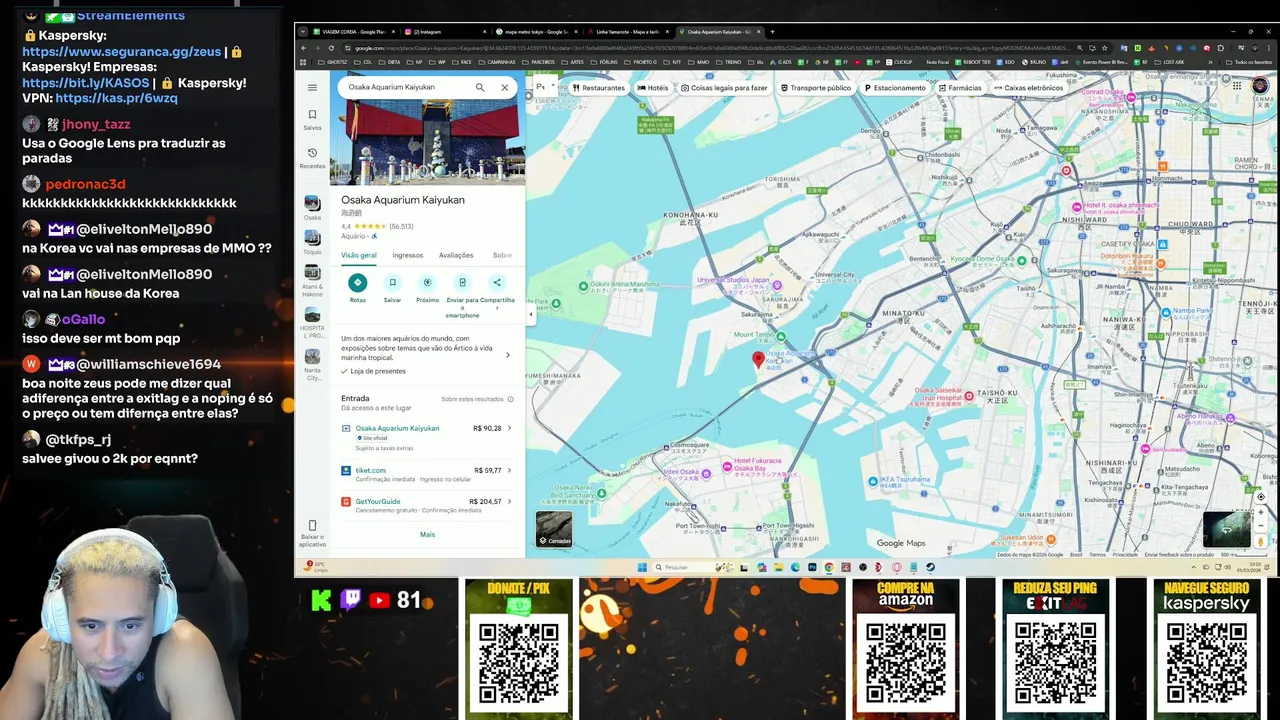1280x720 pixels.
Task: Click the search magnifier in Maps
Action: (480, 87)
